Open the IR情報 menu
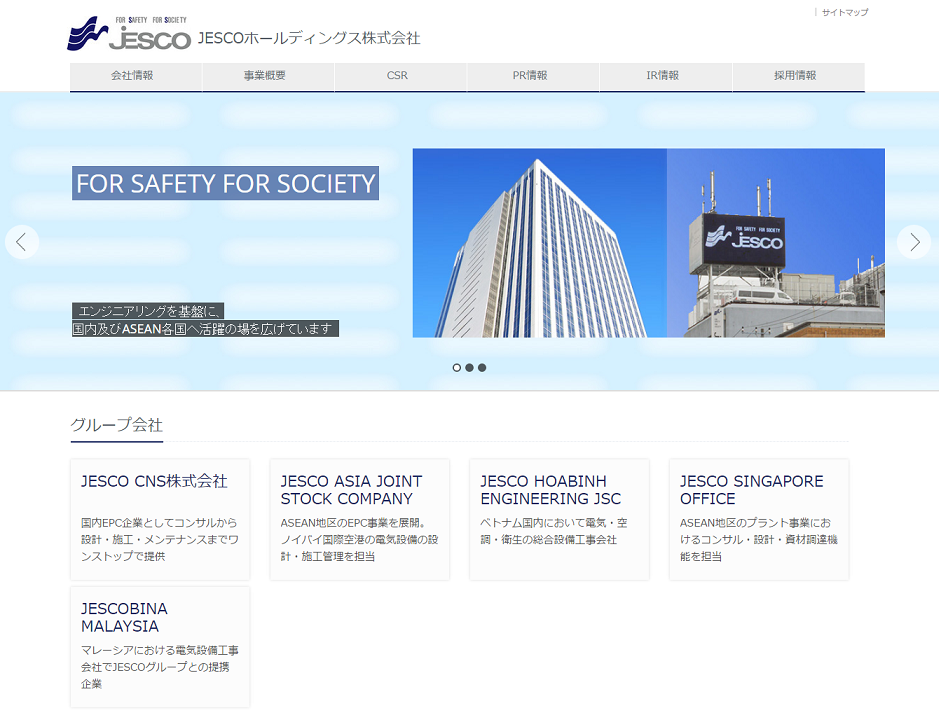This screenshot has height=711, width=939. (x=665, y=77)
